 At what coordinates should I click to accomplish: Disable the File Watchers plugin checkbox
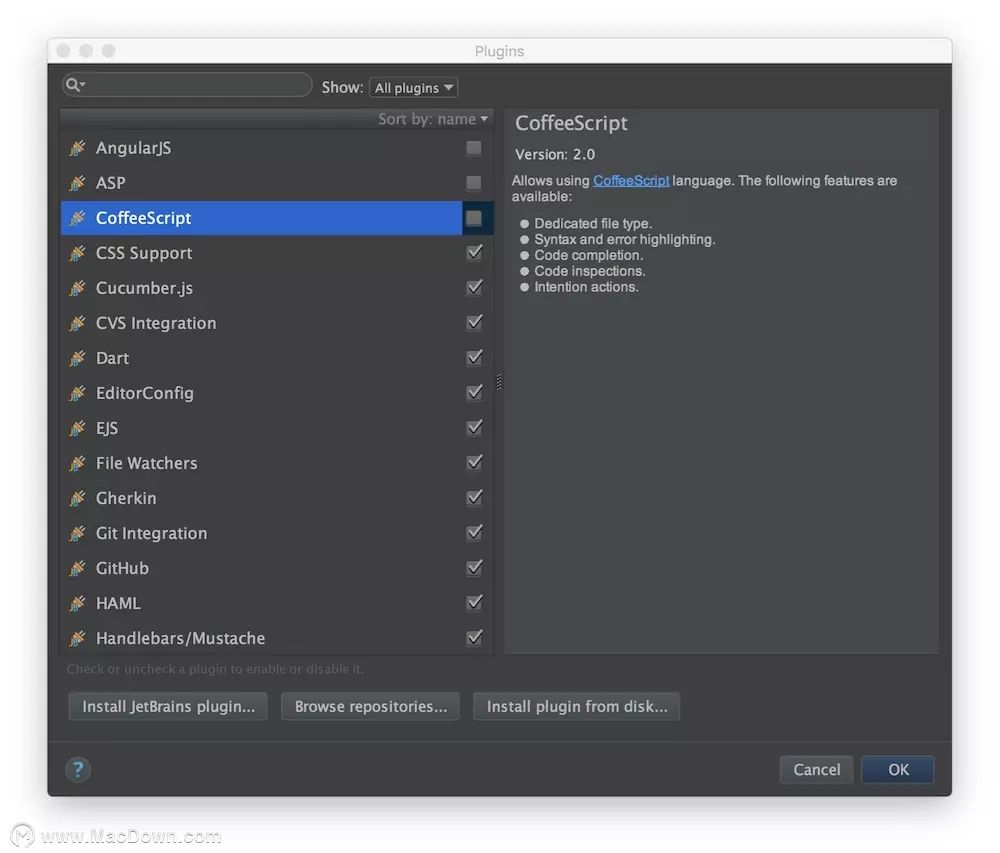pyautogui.click(x=474, y=463)
